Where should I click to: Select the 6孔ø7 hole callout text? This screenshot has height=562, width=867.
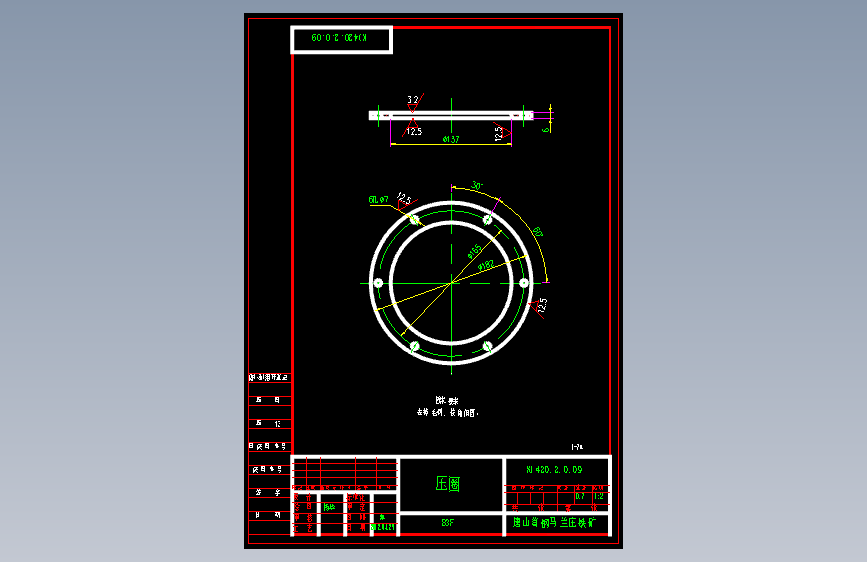379,200
